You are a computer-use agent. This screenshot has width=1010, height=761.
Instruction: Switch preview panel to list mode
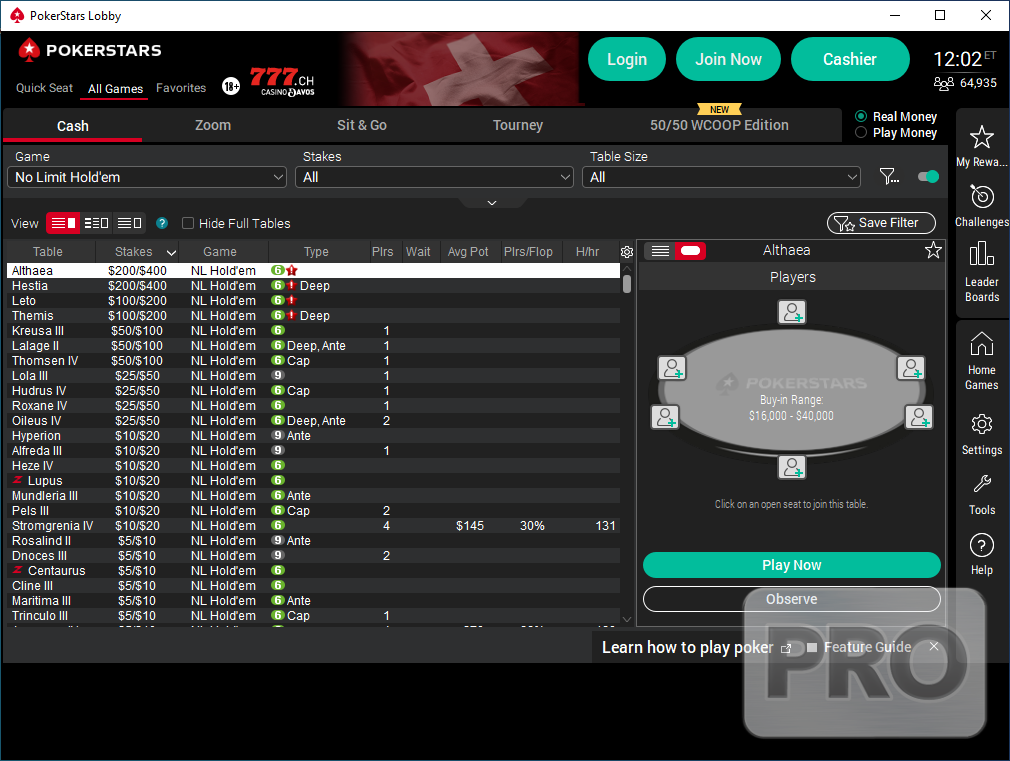(x=660, y=251)
